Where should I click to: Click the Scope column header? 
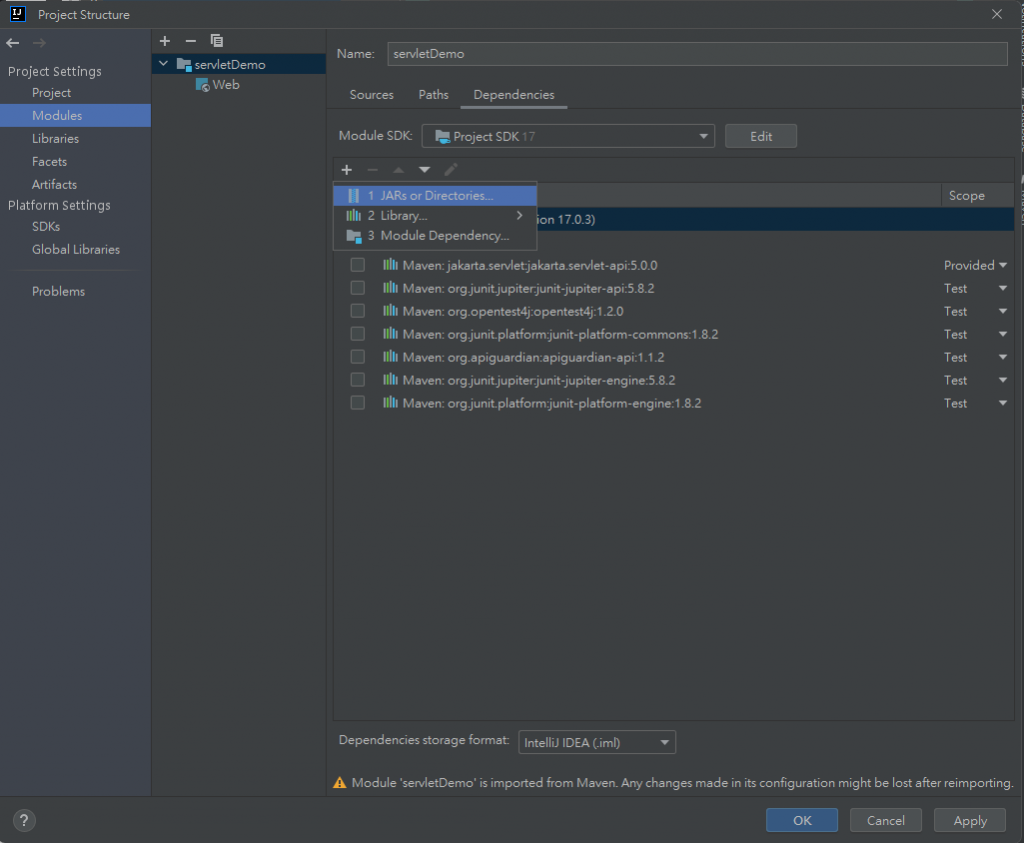977,195
